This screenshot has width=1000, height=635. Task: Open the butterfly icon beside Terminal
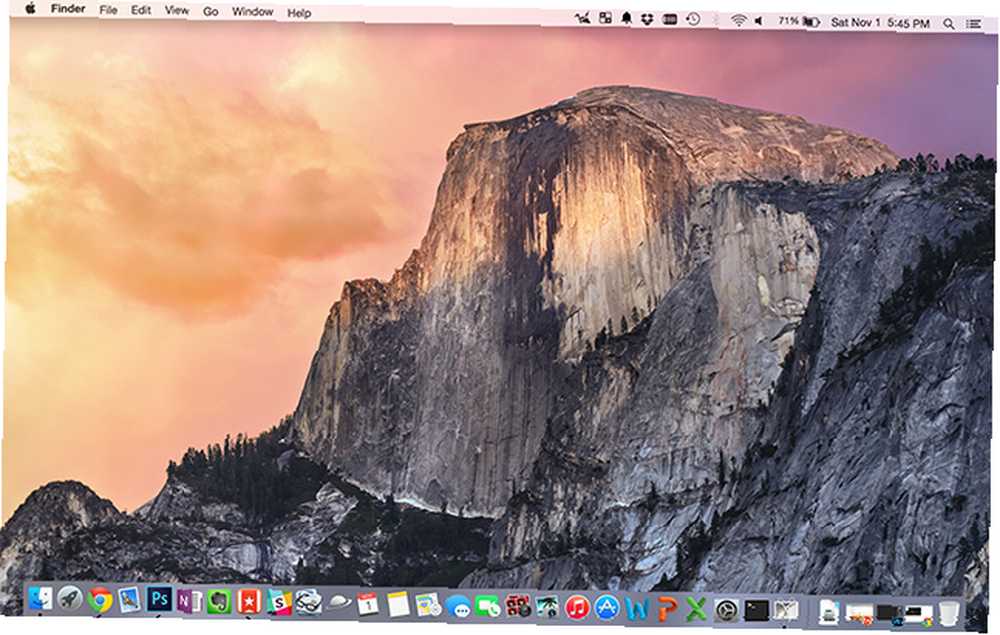click(x=786, y=612)
